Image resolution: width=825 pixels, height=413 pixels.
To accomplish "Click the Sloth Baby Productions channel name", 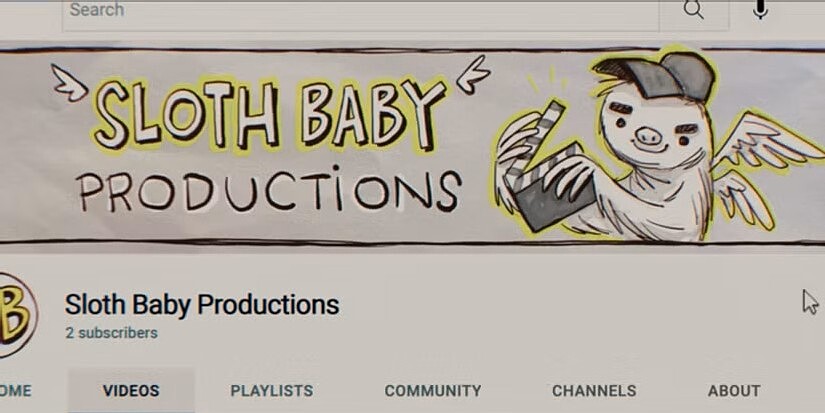I will tap(202, 305).
